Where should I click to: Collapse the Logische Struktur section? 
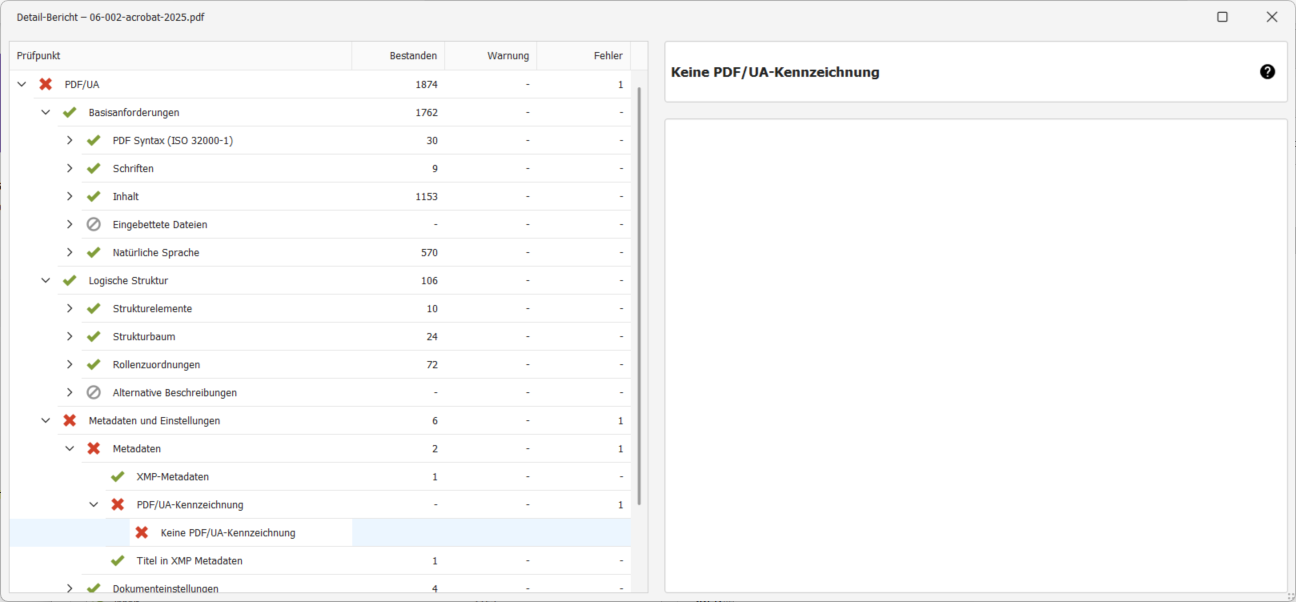(x=46, y=281)
